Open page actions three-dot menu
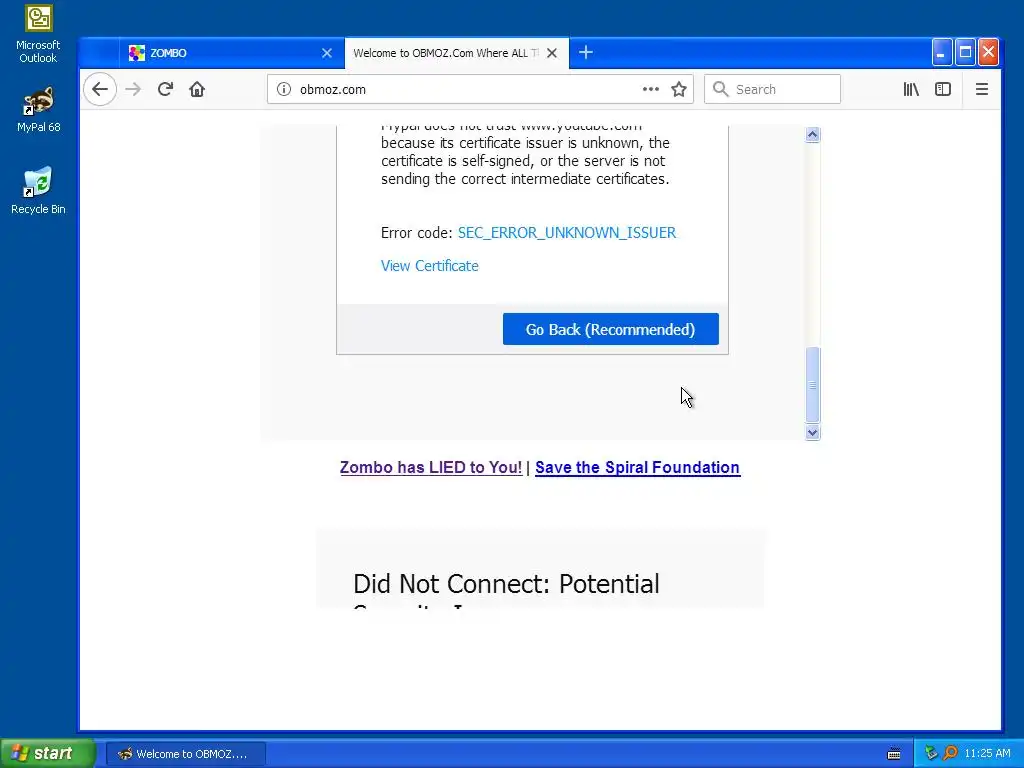This screenshot has width=1024, height=768. [x=650, y=89]
